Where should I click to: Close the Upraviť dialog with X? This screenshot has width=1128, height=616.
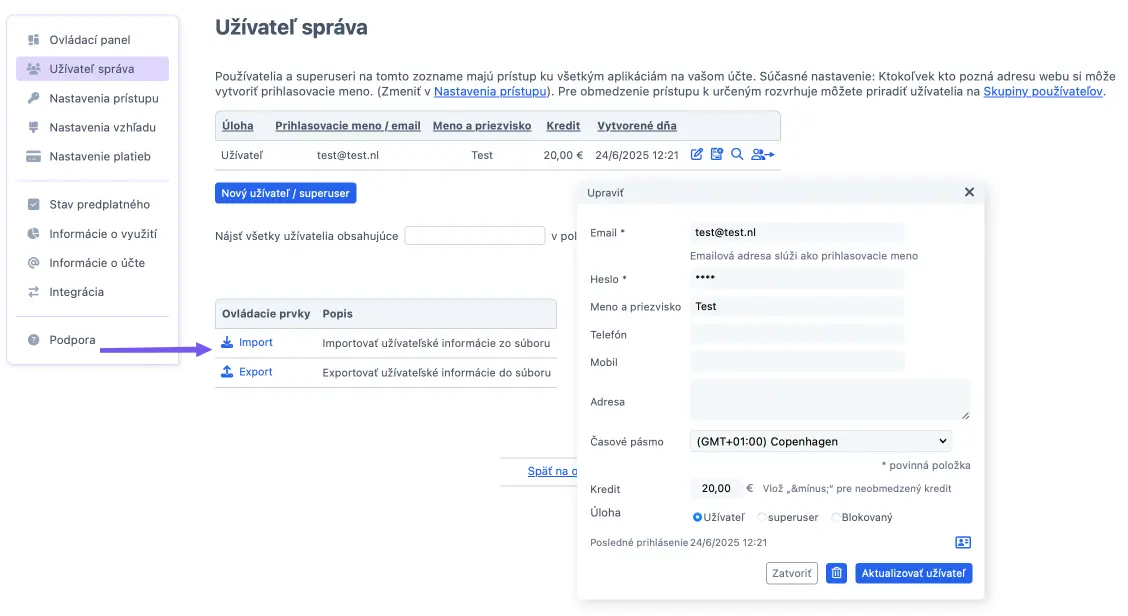pos(969,192)
